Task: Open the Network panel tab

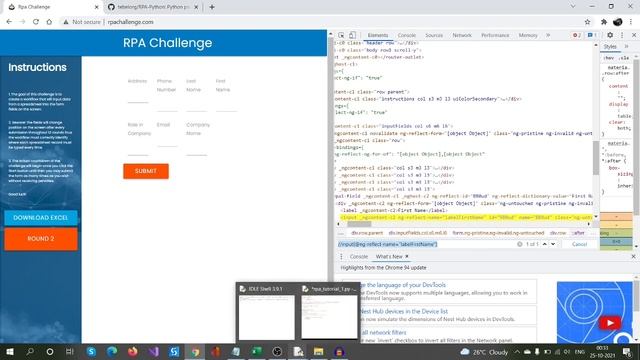Action: pyautogui.click(x=462, y=36)
